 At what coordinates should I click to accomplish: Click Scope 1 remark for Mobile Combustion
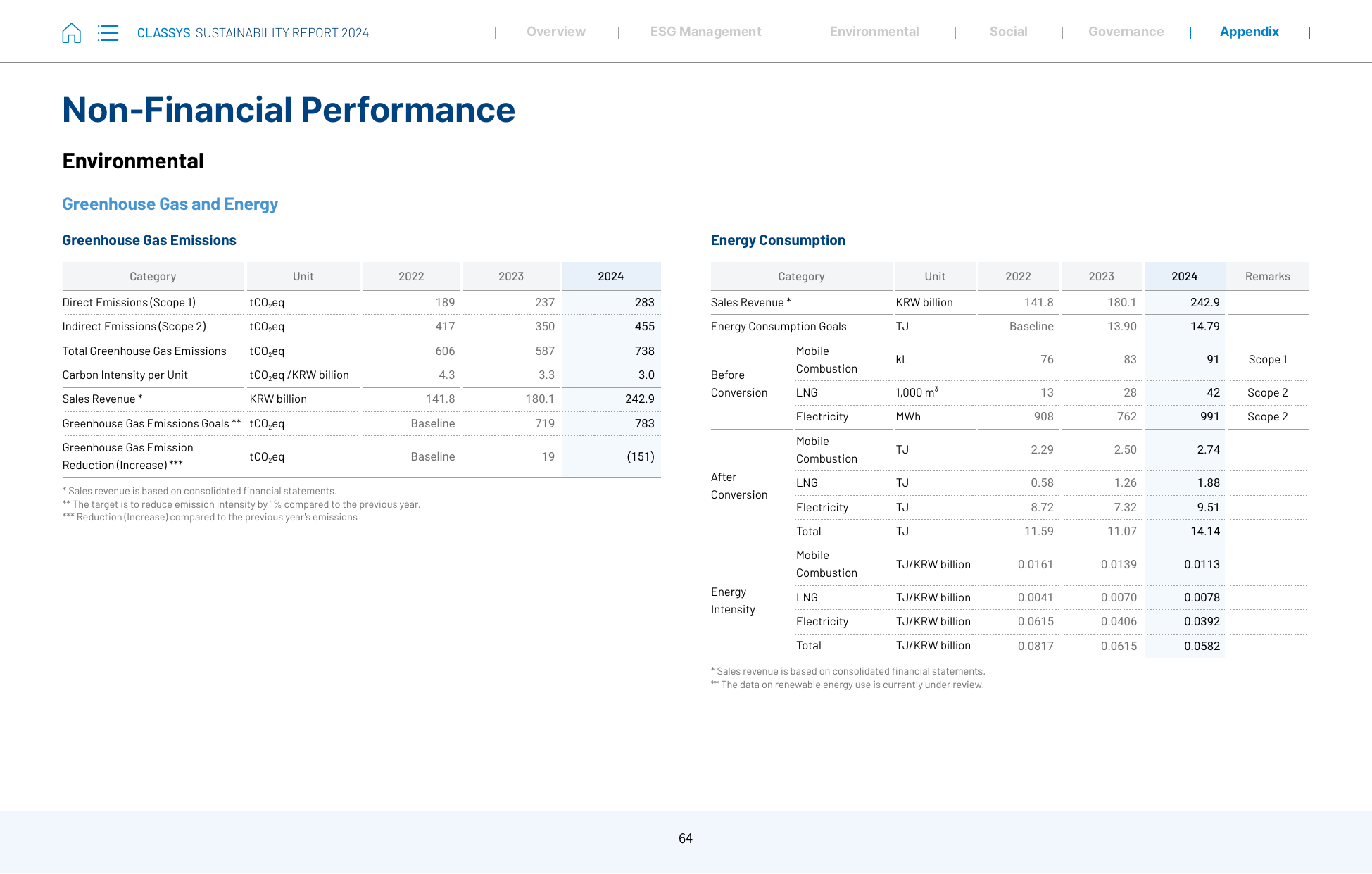[x=1267, y=359]
